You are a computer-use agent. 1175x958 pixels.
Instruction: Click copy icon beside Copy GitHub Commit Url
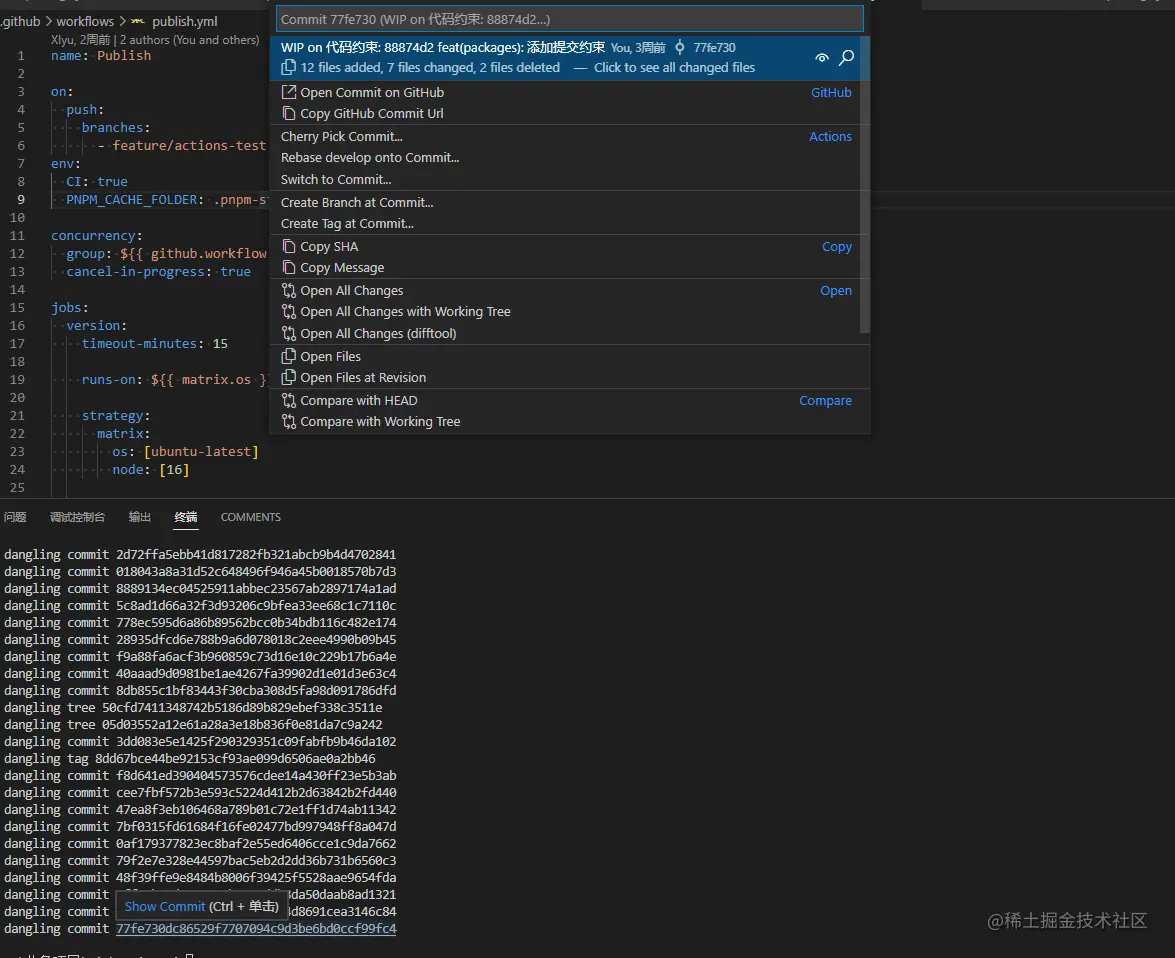[x=289, y=113]
